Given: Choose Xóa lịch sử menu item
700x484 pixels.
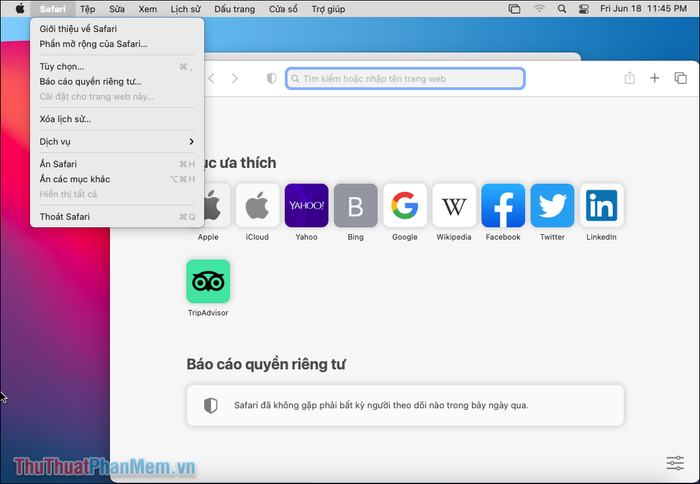Looking at the screenshot, I should coord(117,119).
